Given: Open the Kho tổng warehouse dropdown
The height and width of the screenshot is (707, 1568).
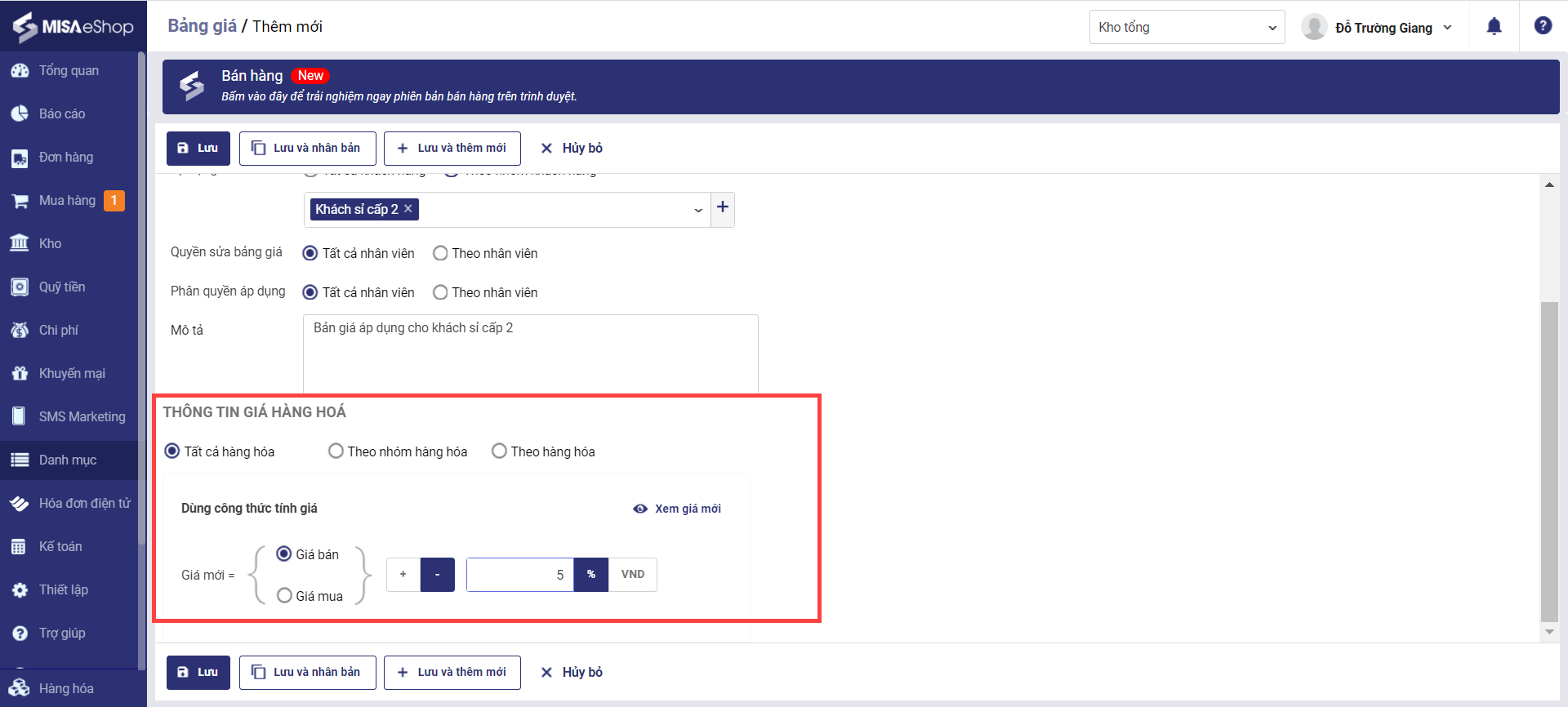Looking at the screenshot, I should point(1187,27).
